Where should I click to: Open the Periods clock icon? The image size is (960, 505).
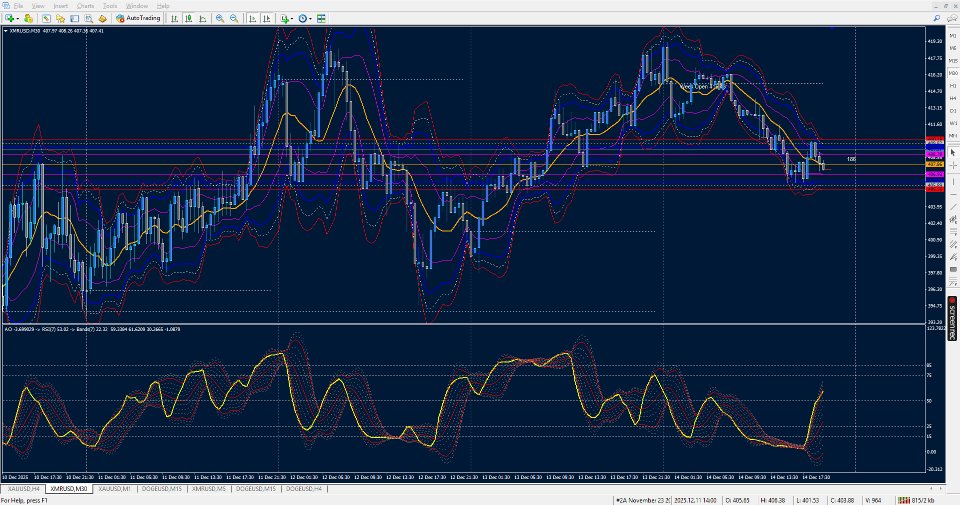coord(302,18)
